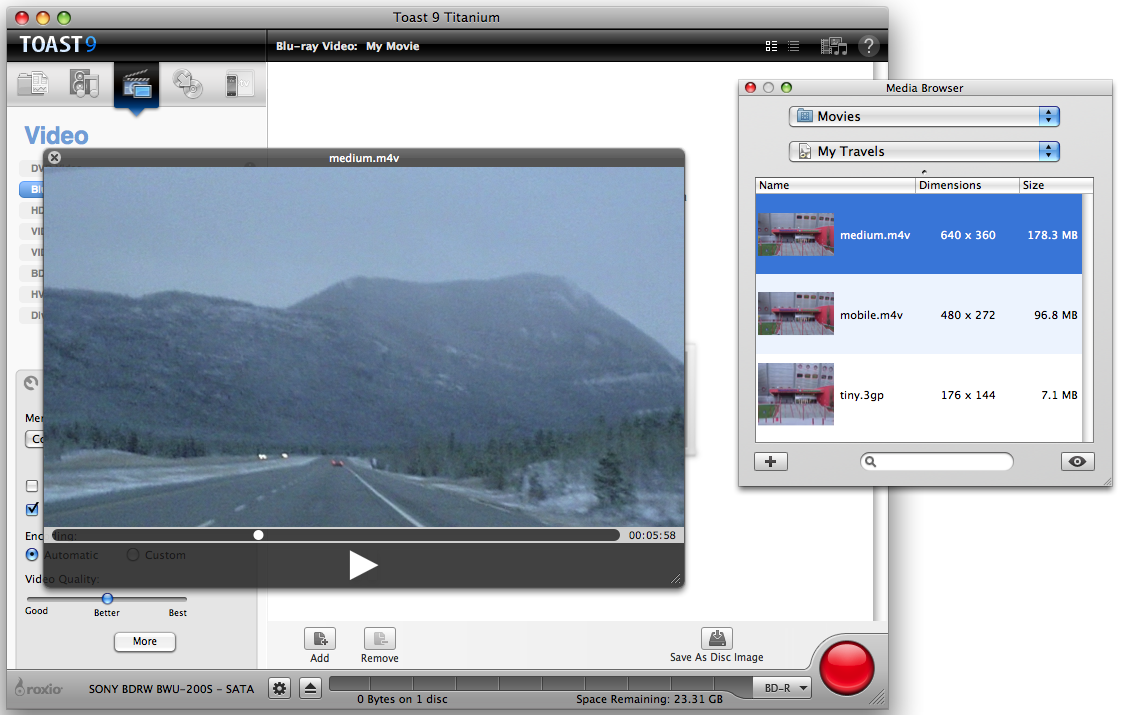Open Toast help question mark icon
The width and height of the screenshot is (1122, 715).
point(869,46)
